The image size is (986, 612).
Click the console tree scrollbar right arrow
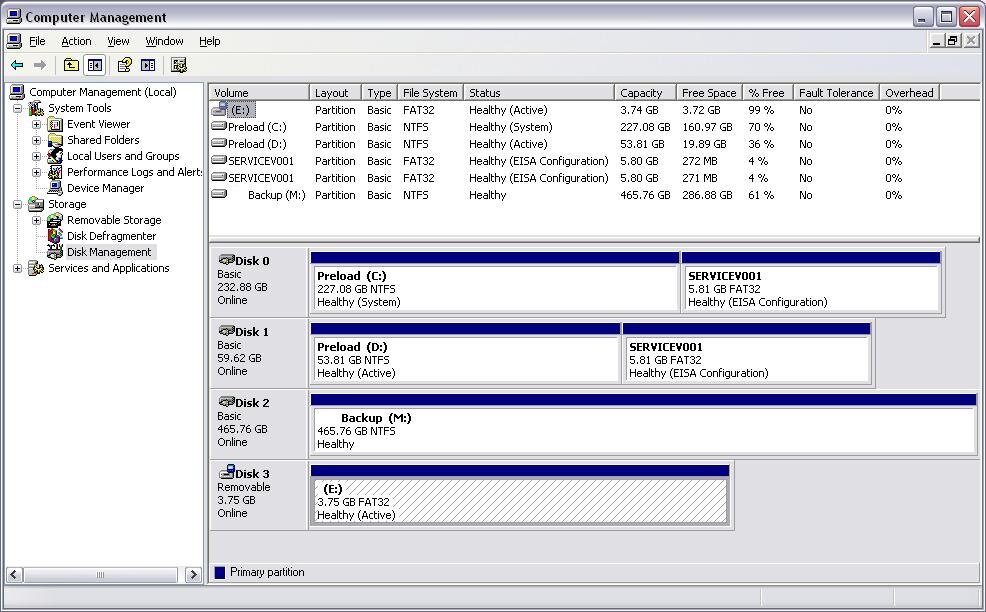click(194, 575)
